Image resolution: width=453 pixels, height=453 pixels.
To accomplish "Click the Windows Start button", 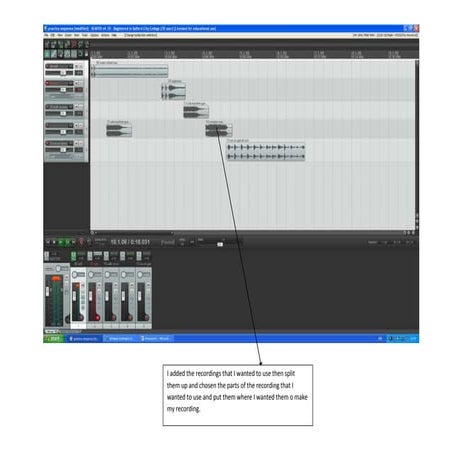I will (x=54, y=339).
